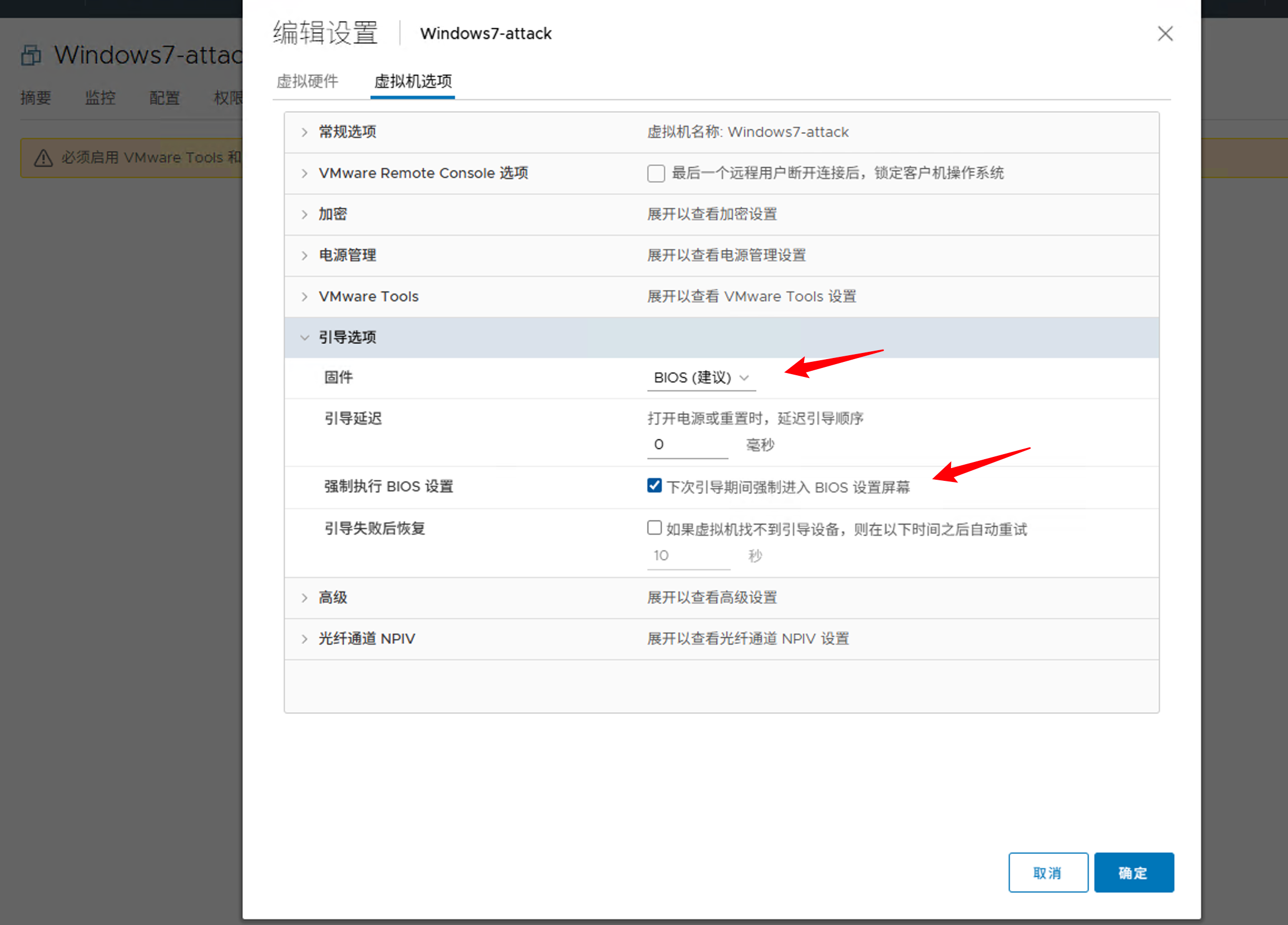
Task: Click the 确定 button
Action: coord(1133,872)
